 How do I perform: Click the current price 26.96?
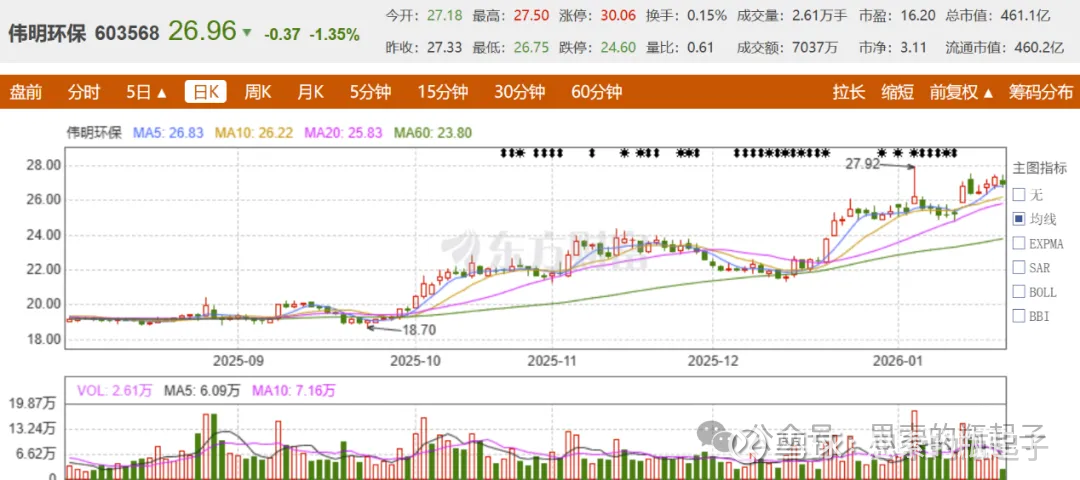click(202, 31)
